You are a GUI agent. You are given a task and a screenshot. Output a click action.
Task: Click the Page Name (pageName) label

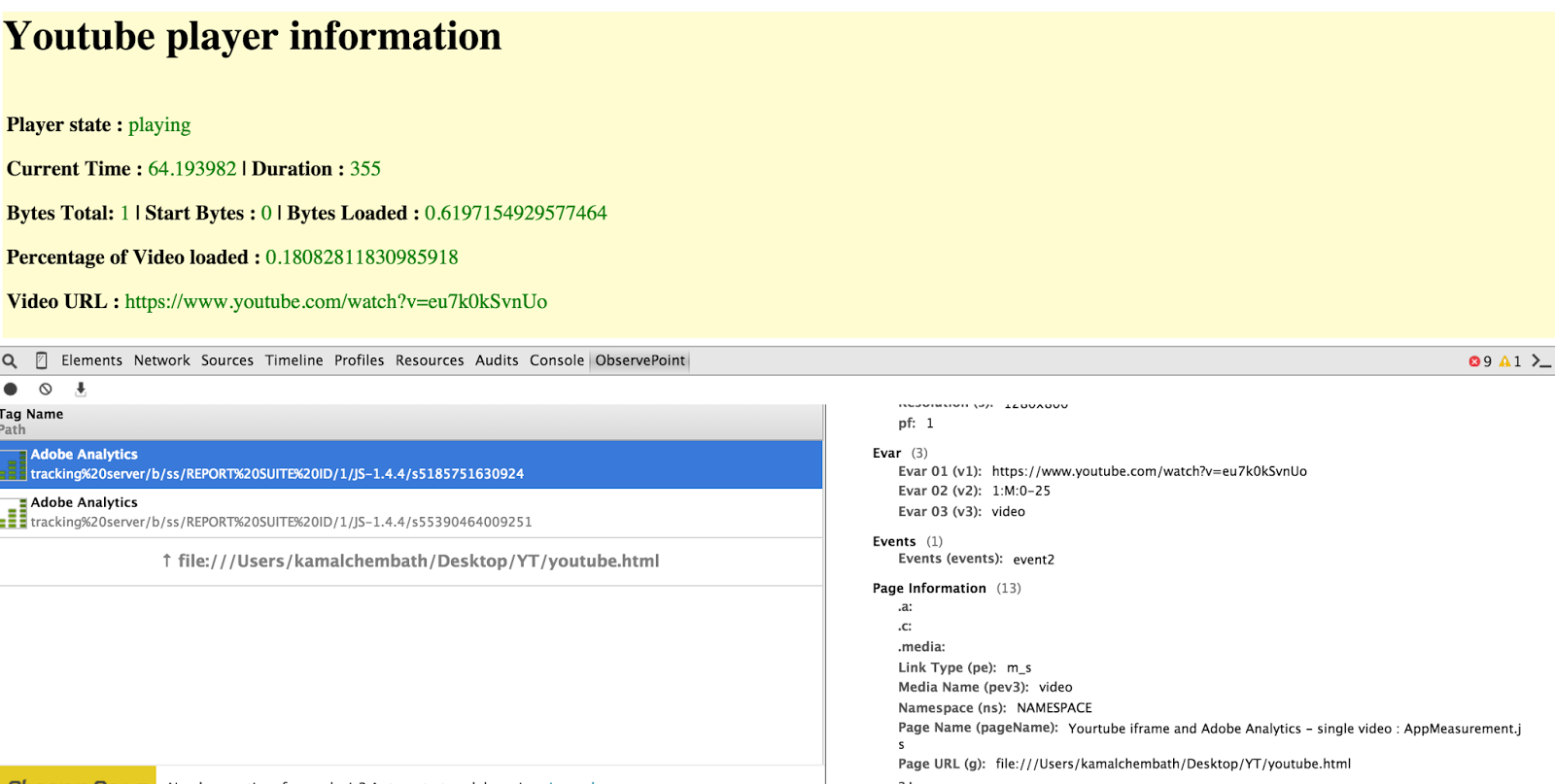click(x=978, y=728)
